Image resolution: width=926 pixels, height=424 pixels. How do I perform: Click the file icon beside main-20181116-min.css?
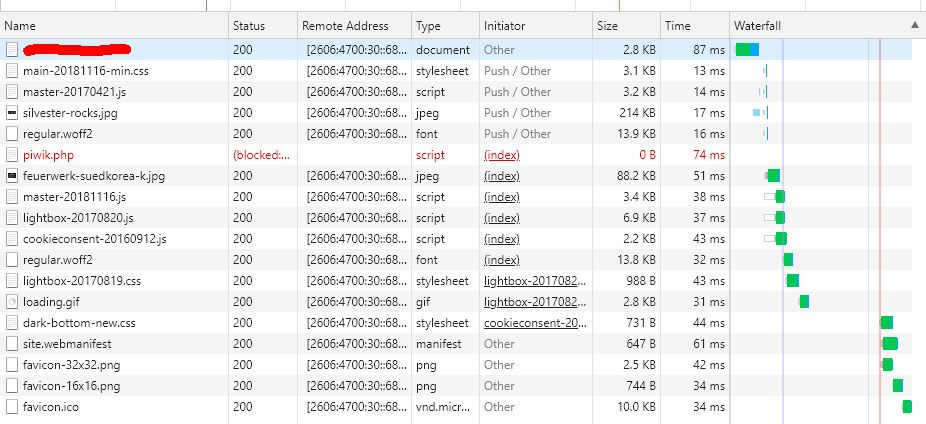pos(12,71)
